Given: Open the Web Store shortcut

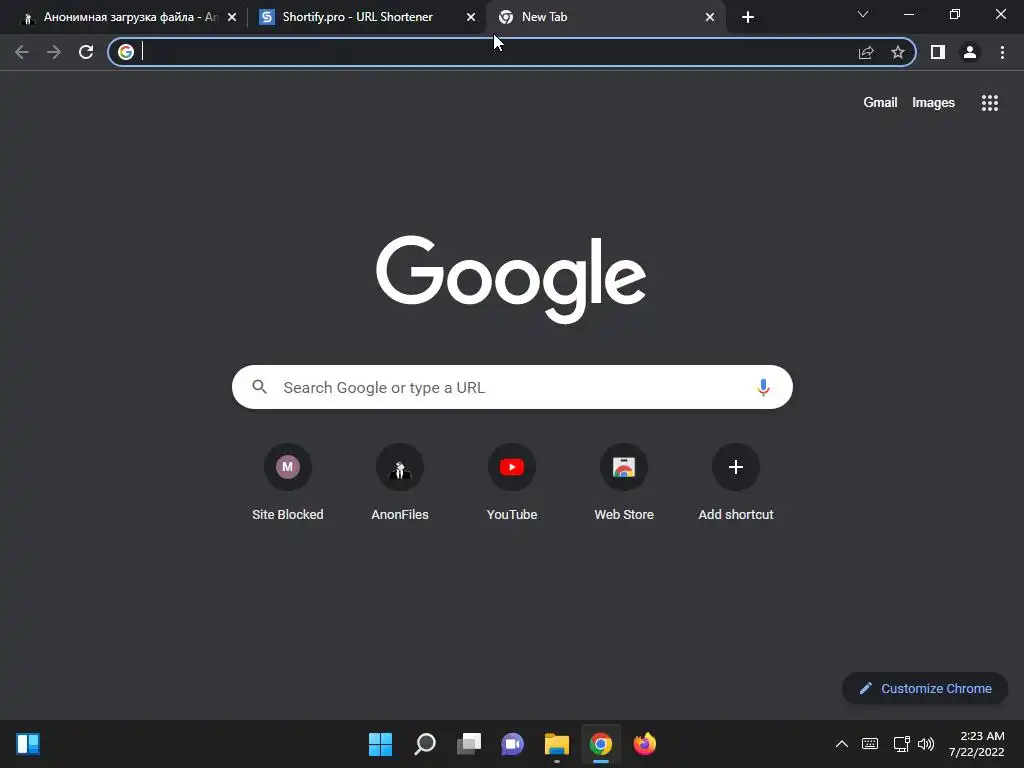Looking at the screenshot, I should click(624, 482).
